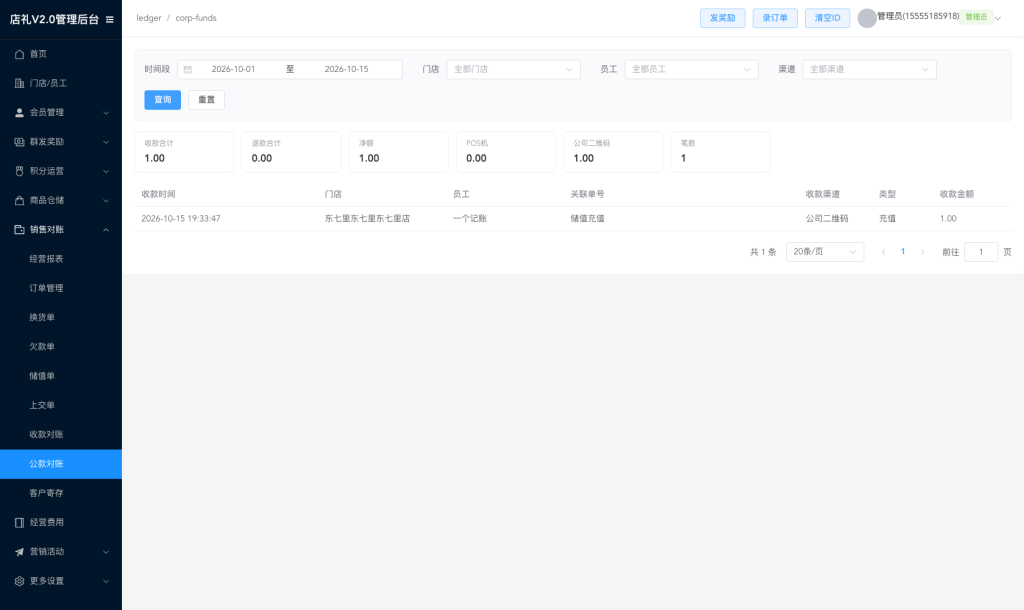
Task: Click the 录订单 button
Action: point(775,18)
